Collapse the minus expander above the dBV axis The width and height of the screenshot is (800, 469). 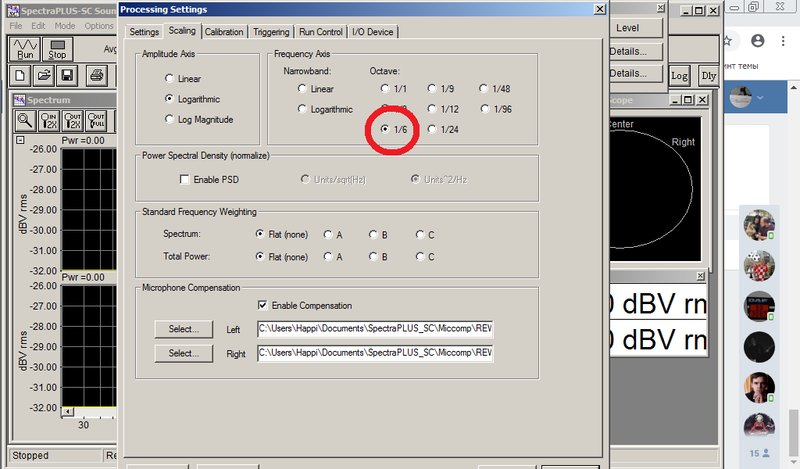[20, 140]
